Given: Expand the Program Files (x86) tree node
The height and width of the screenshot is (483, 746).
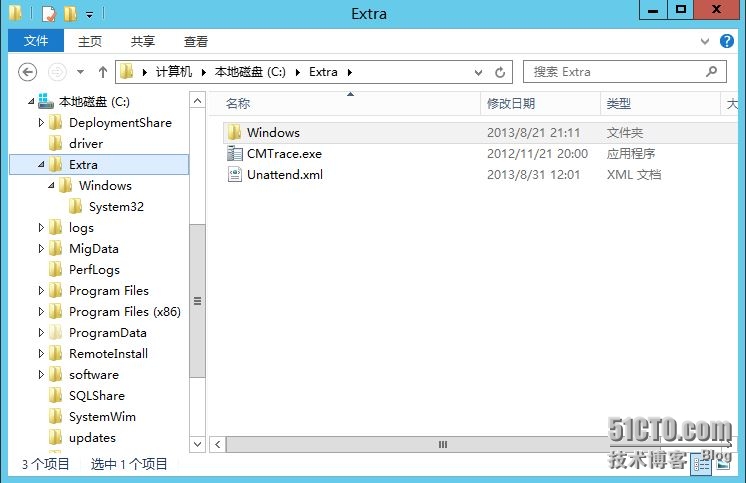Looking at the screenshot, I should [x=41, y=311].
